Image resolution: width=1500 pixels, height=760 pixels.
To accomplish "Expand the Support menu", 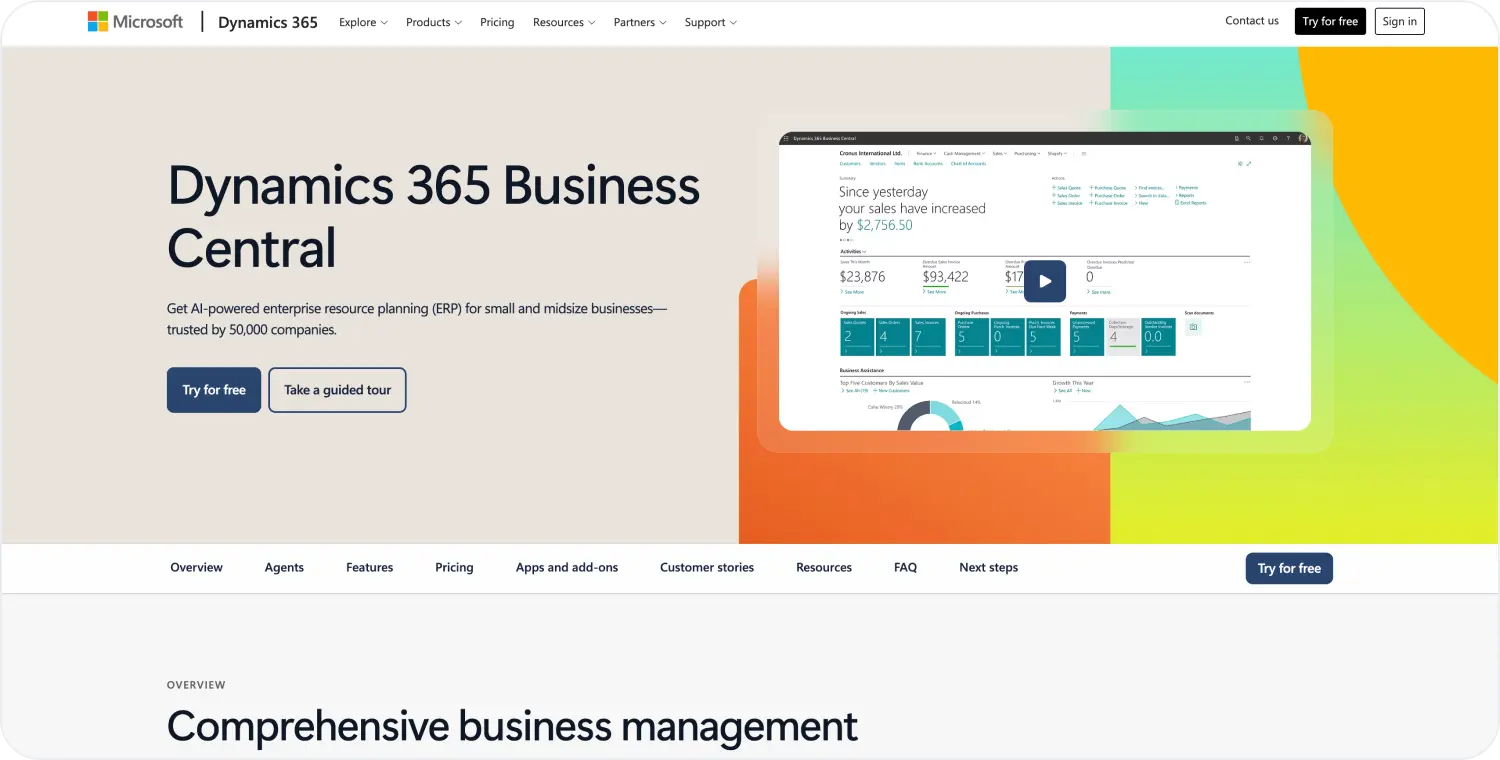I will click(x=711, y=22).
